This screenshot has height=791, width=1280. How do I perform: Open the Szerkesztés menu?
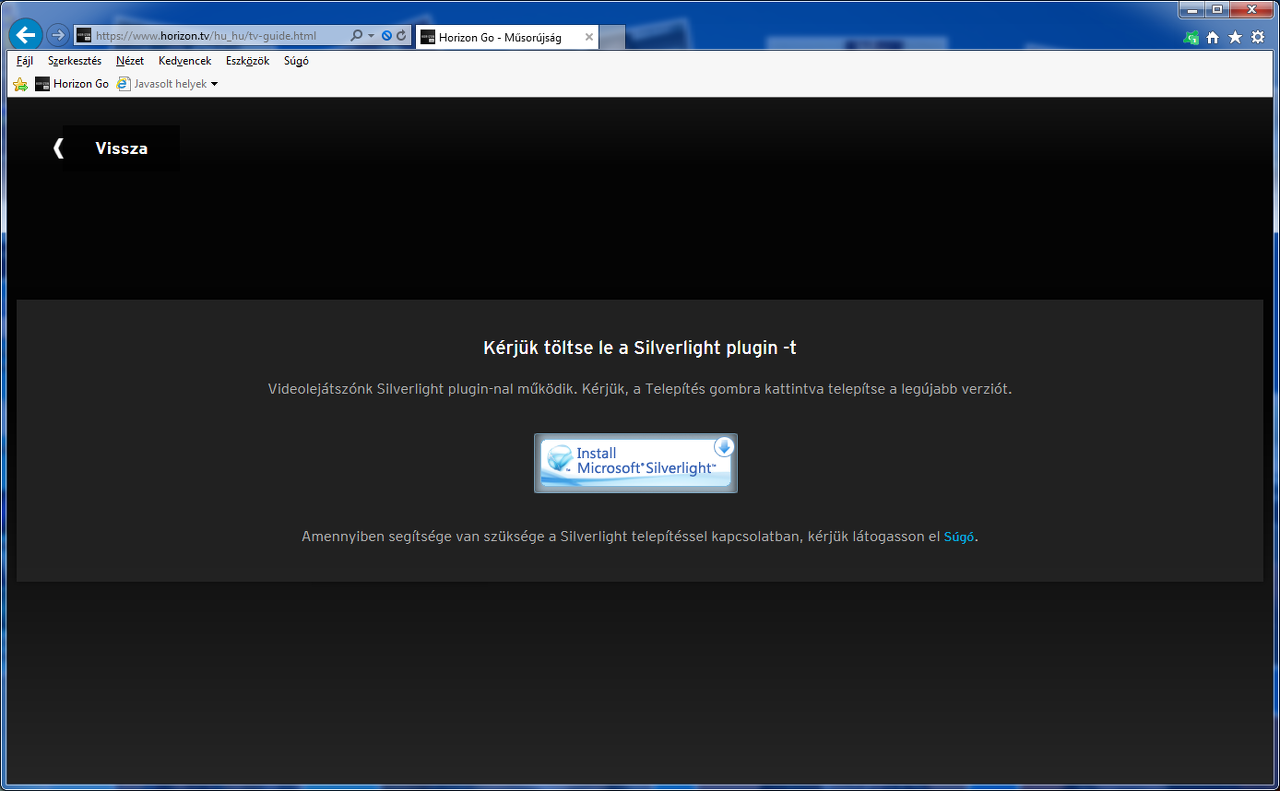click(x=75, y=61)
